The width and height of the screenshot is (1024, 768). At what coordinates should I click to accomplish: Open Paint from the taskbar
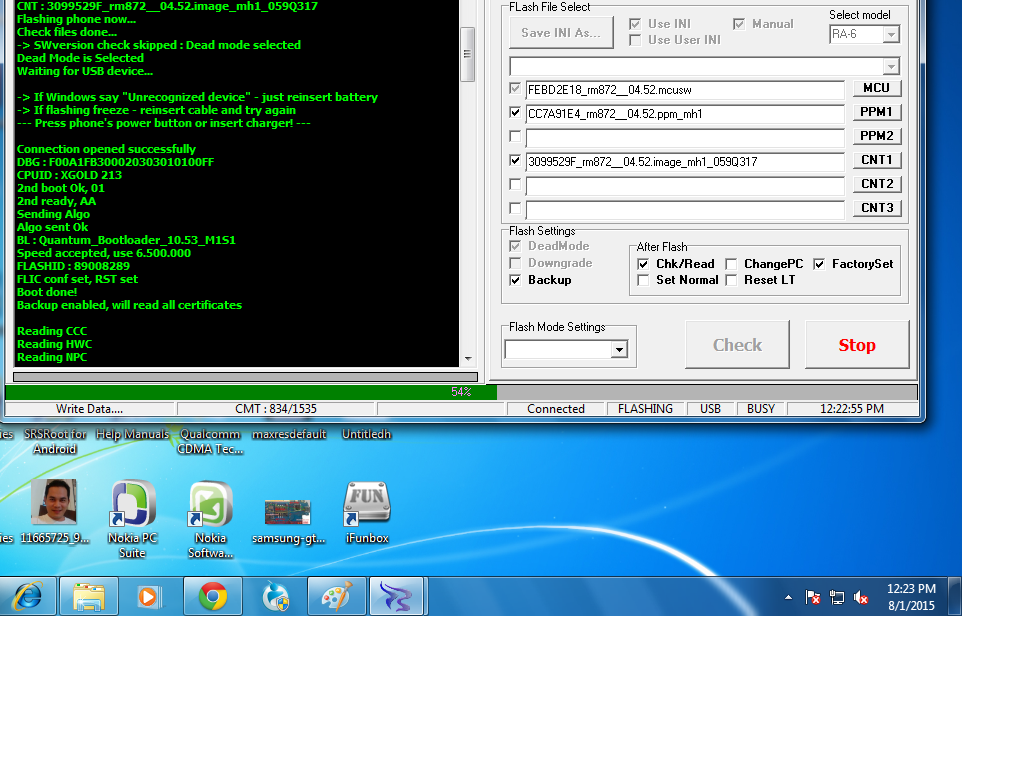pos(336,597)
